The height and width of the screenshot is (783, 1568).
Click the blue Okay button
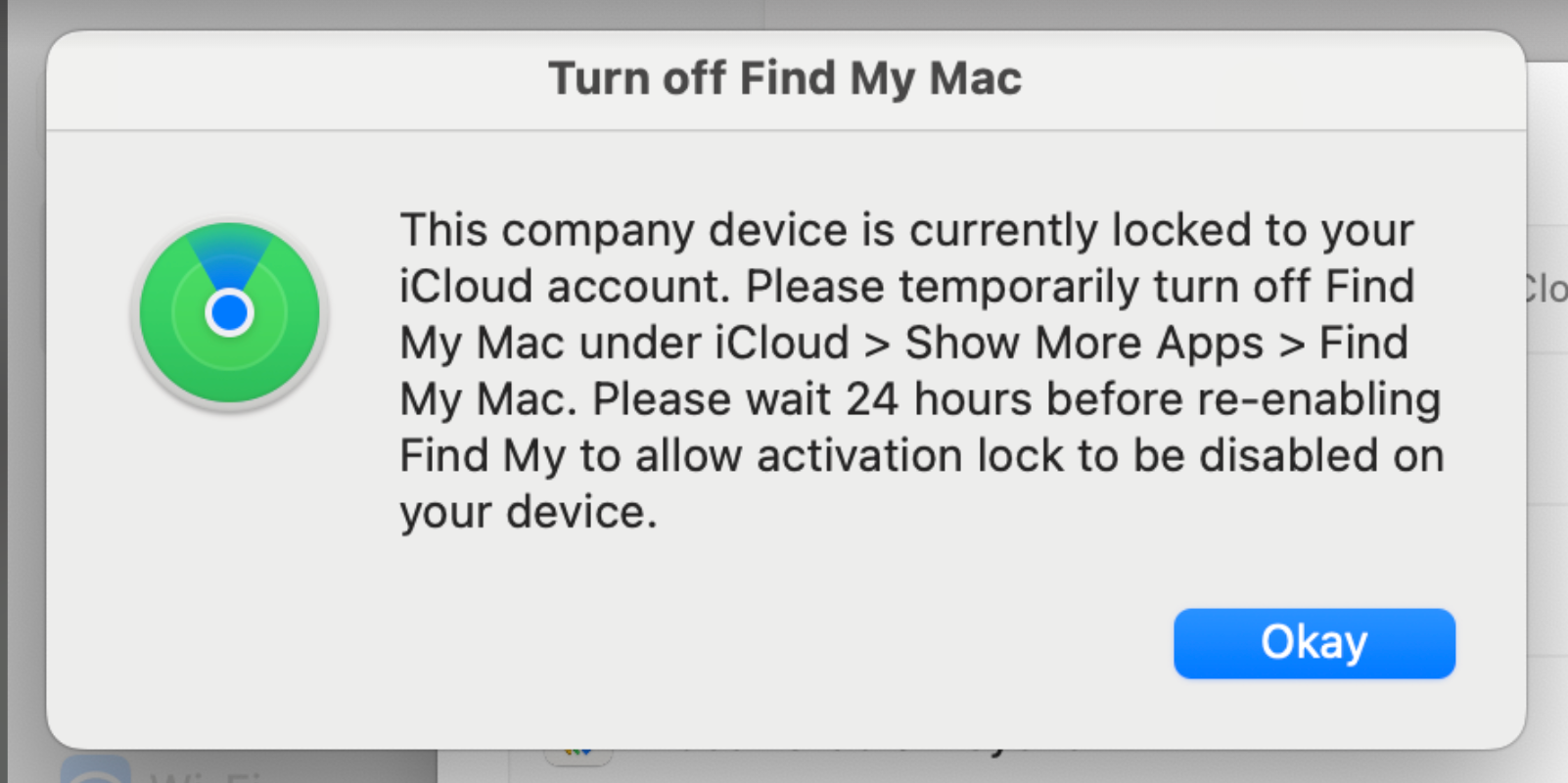point(1314,643)
